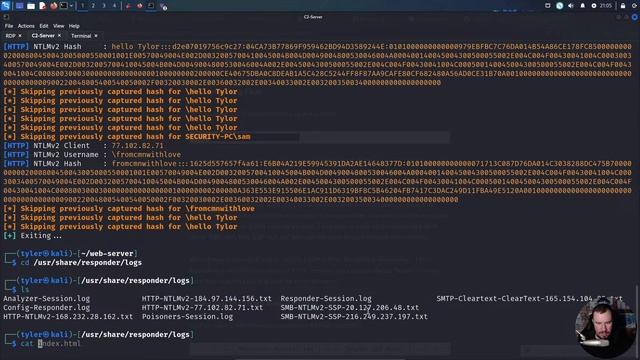The width and height of the screenshot is (640, 360).
Task: Close the C2-Server tab
Action: point(59,36)
